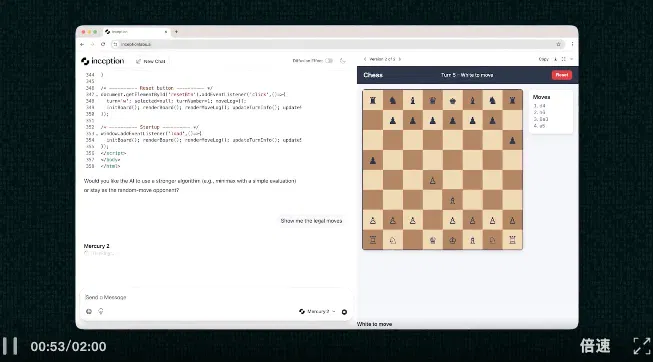
Task: Select the black pawn on h6
Action: (x=513, y=140)
